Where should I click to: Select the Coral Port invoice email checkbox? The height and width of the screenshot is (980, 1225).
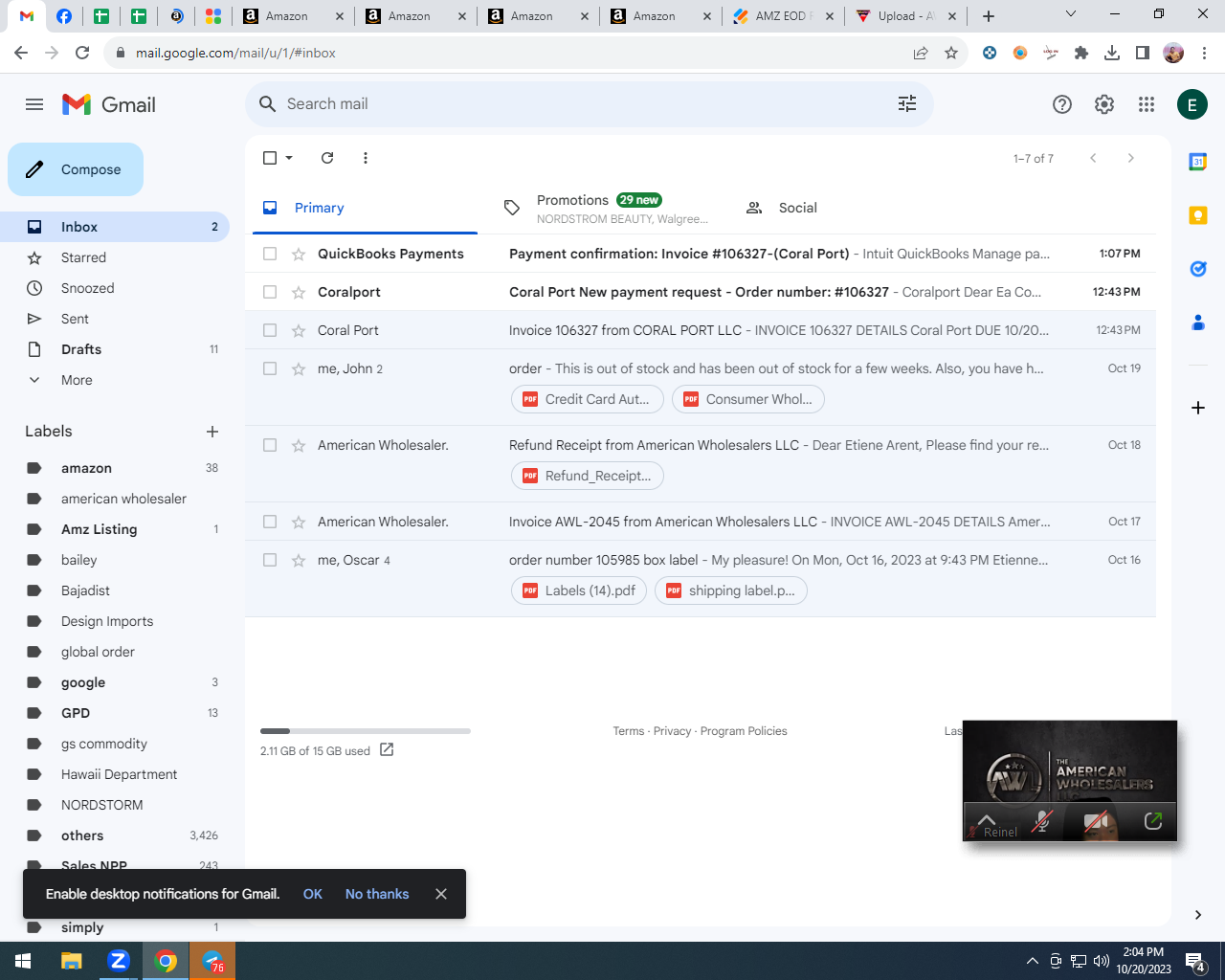click(270, 330)
